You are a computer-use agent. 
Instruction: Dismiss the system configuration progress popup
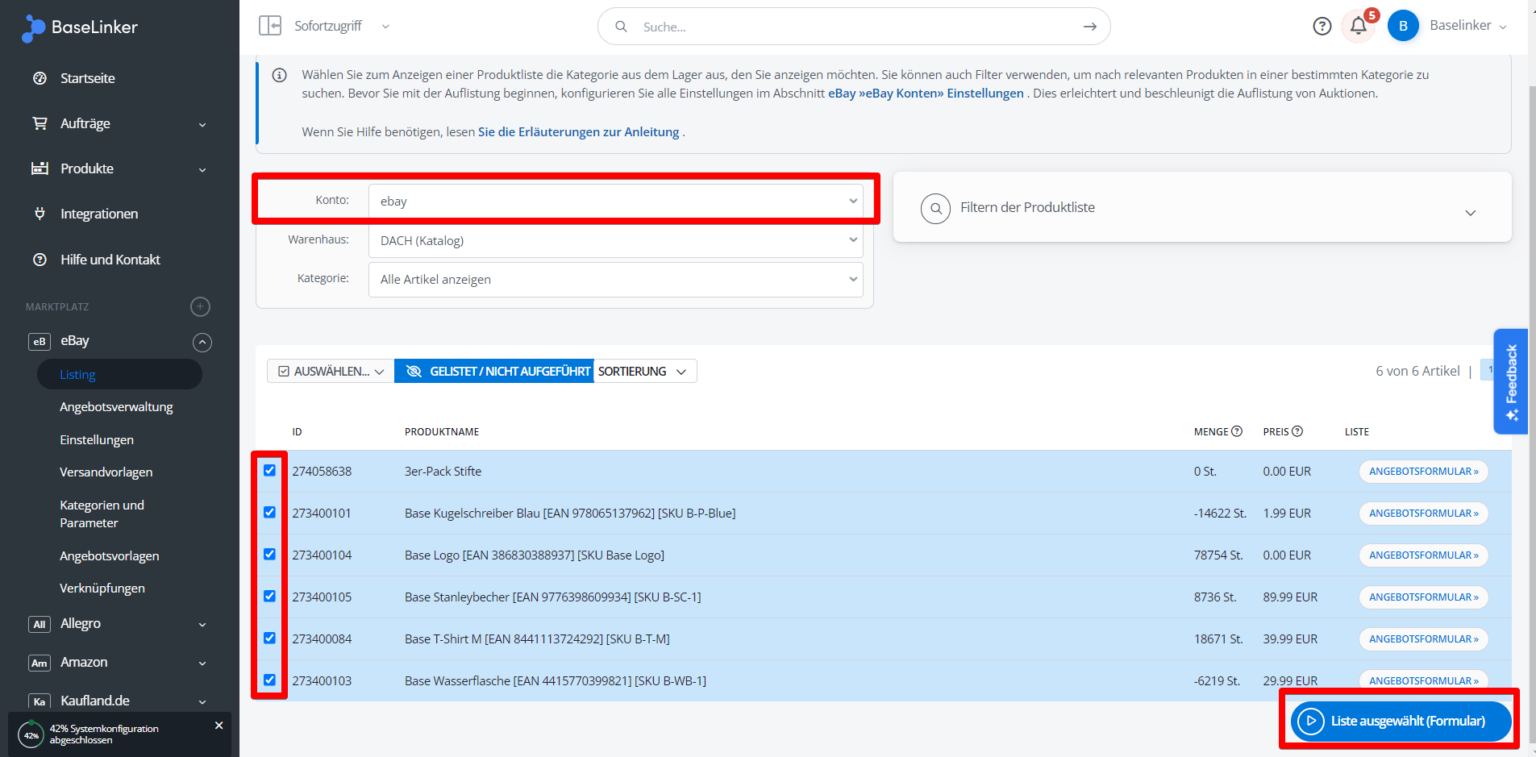(219, 725)
